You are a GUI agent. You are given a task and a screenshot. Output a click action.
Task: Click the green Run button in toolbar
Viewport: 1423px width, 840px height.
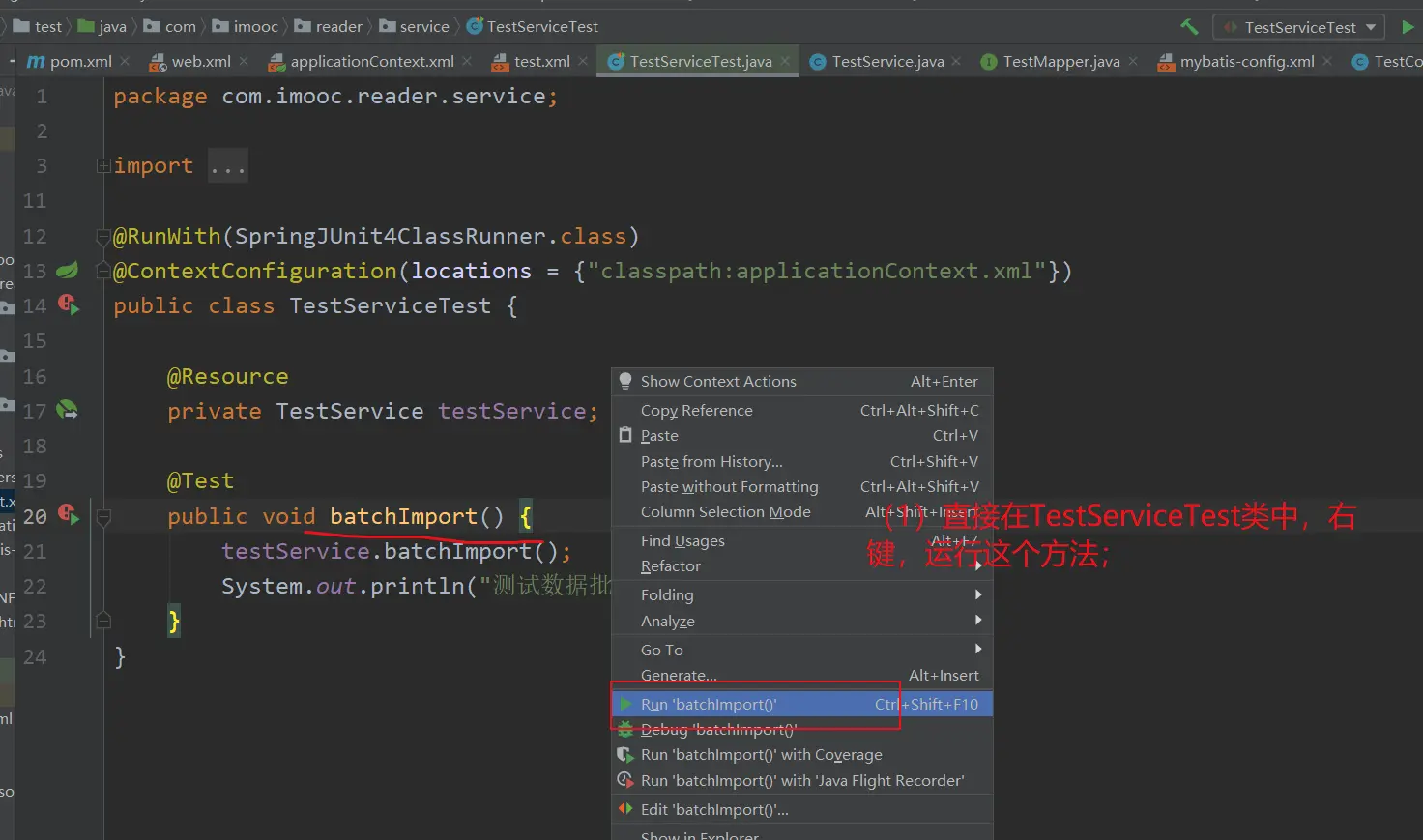[x=1408, y=27]
